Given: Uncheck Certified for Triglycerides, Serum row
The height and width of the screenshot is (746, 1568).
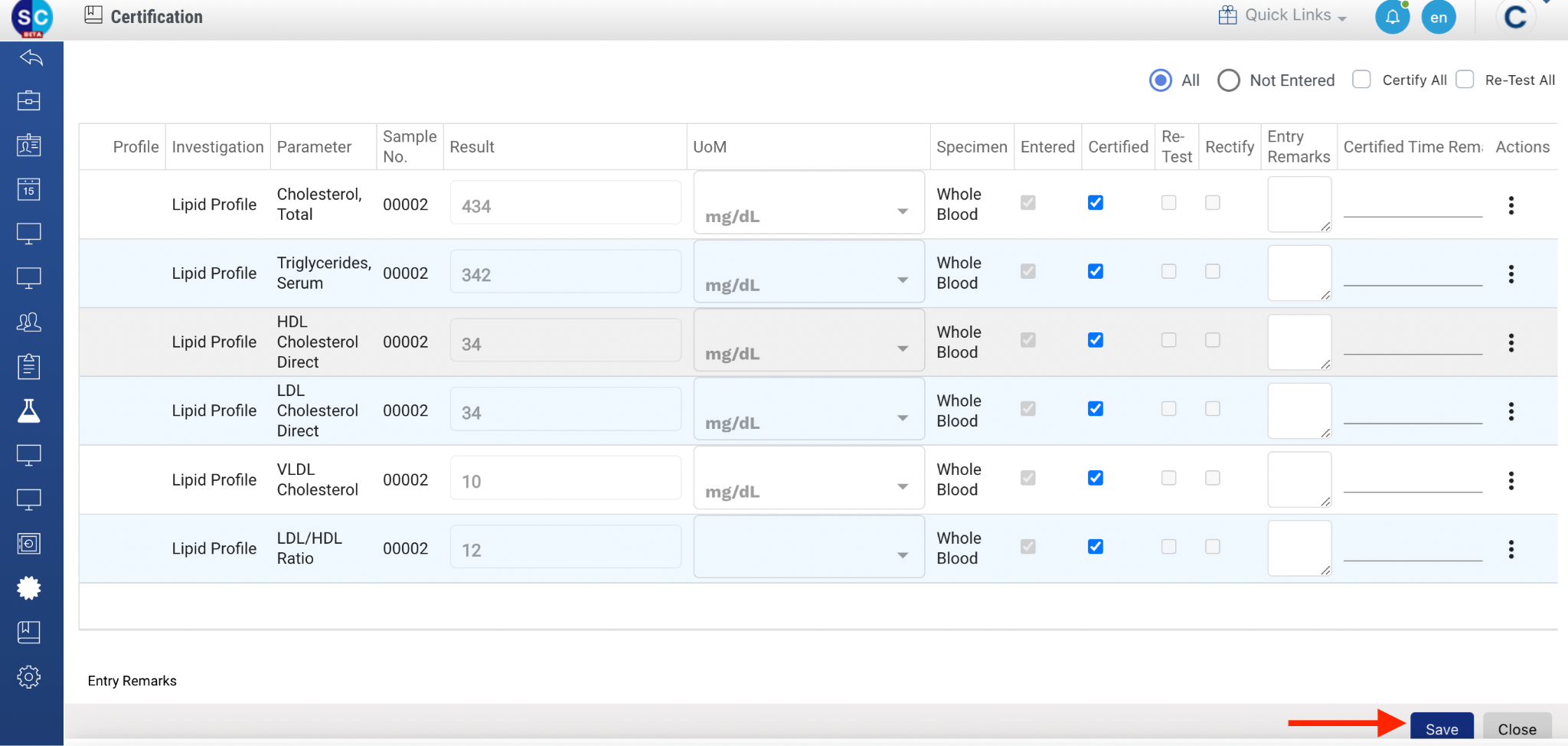Looking at the screenshot, I should tap(1096, 271).
